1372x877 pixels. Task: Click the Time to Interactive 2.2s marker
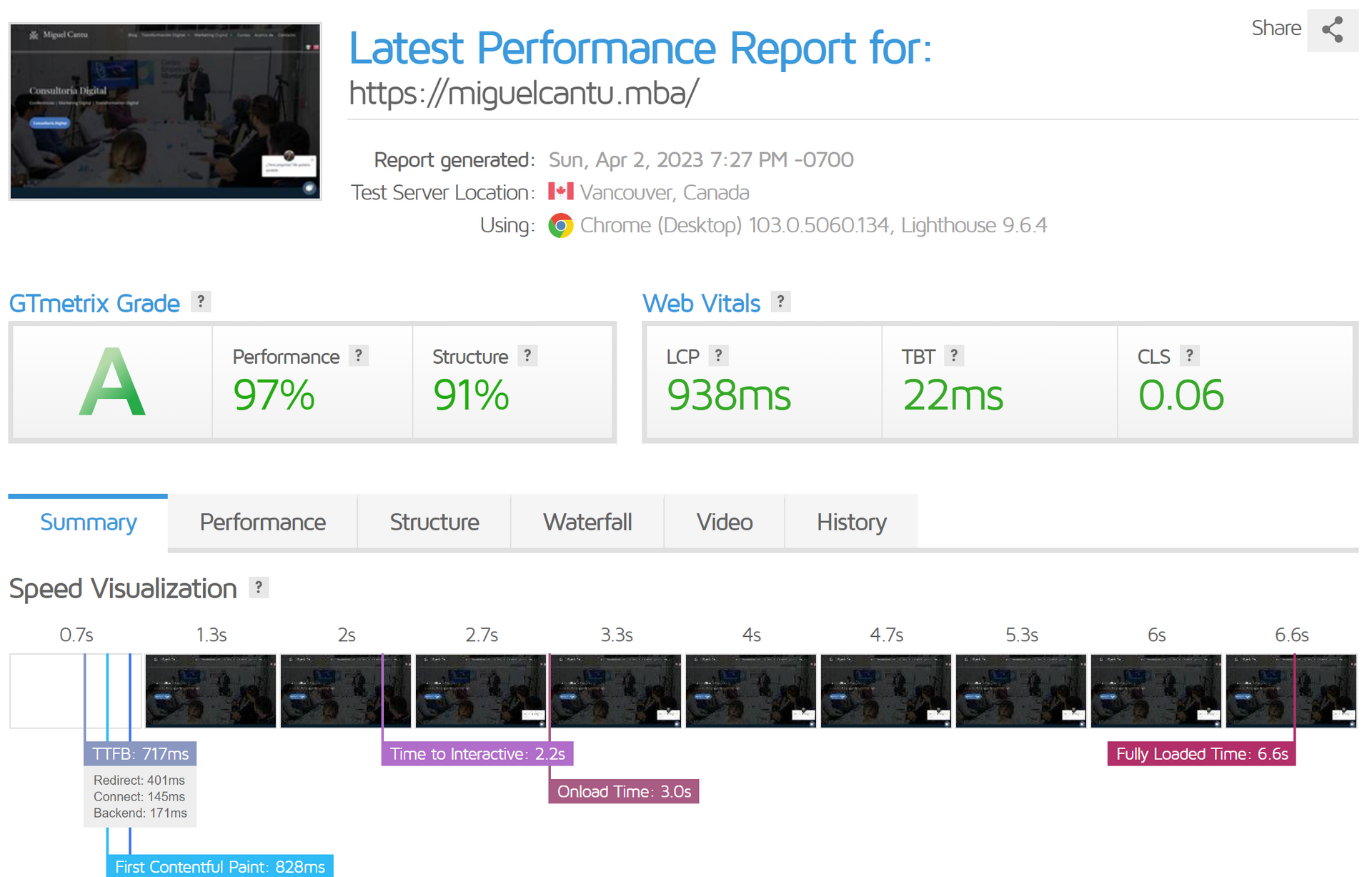pos(477,753)
